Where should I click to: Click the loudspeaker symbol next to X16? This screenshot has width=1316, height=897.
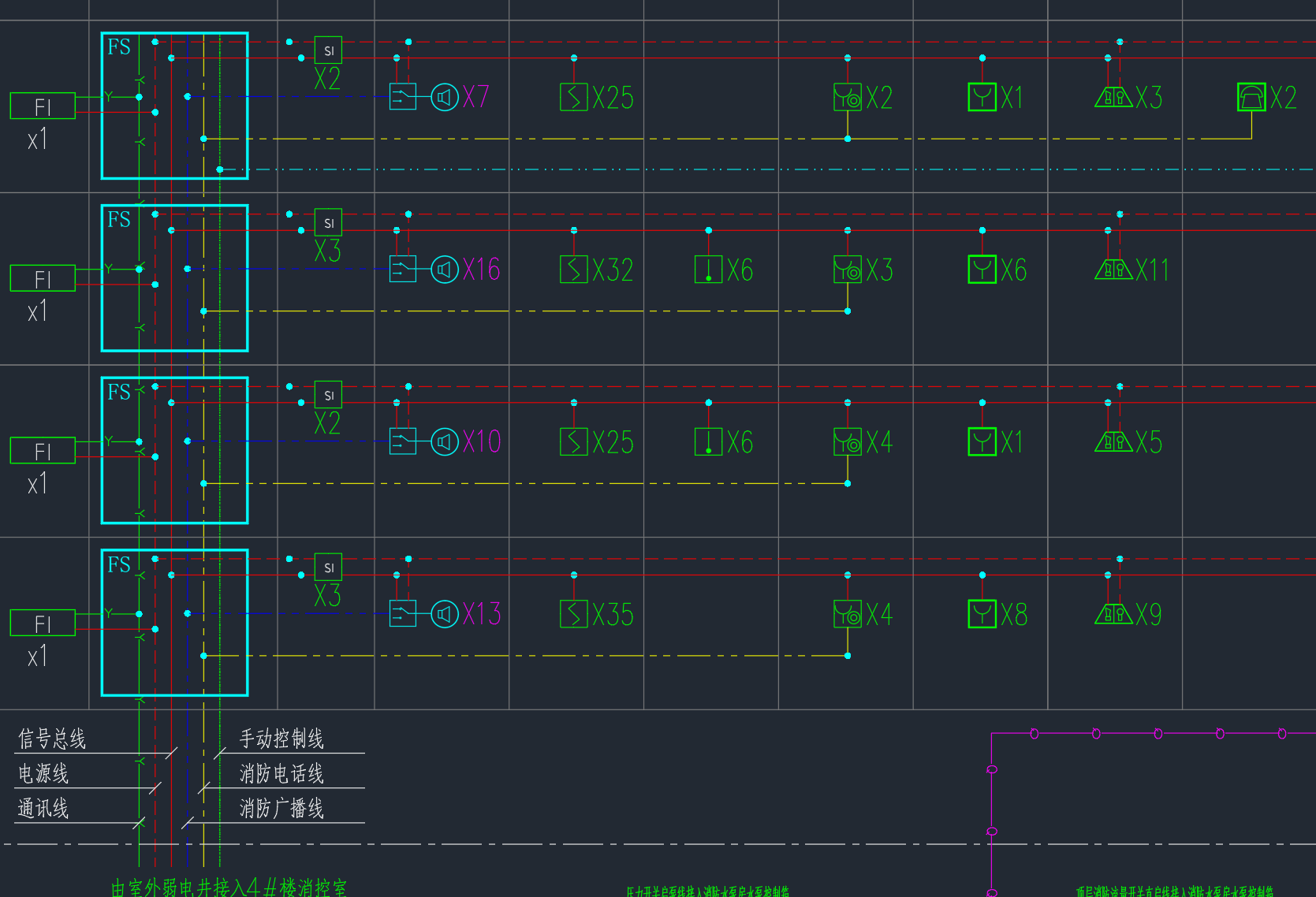tap(445, 270)
